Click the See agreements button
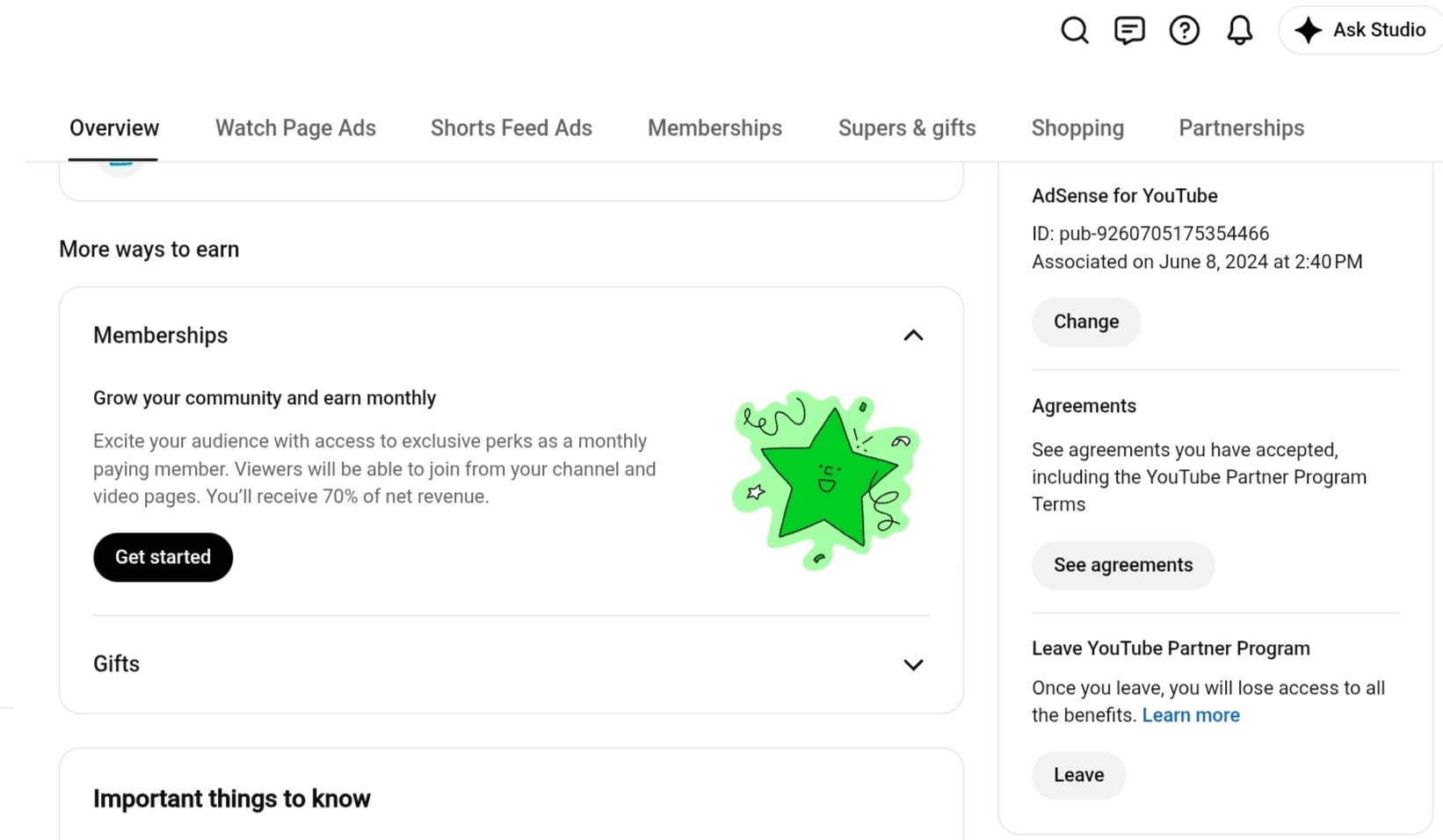Screen dimensions: 1443x840 (x=1123, y=565)
